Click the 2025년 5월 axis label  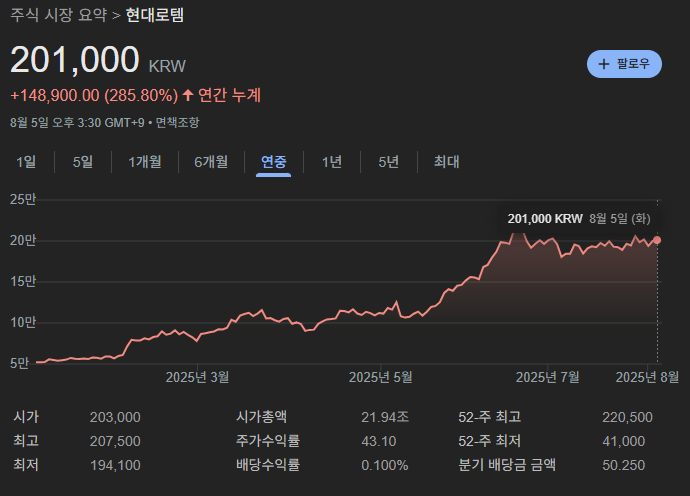coord(381,377)
